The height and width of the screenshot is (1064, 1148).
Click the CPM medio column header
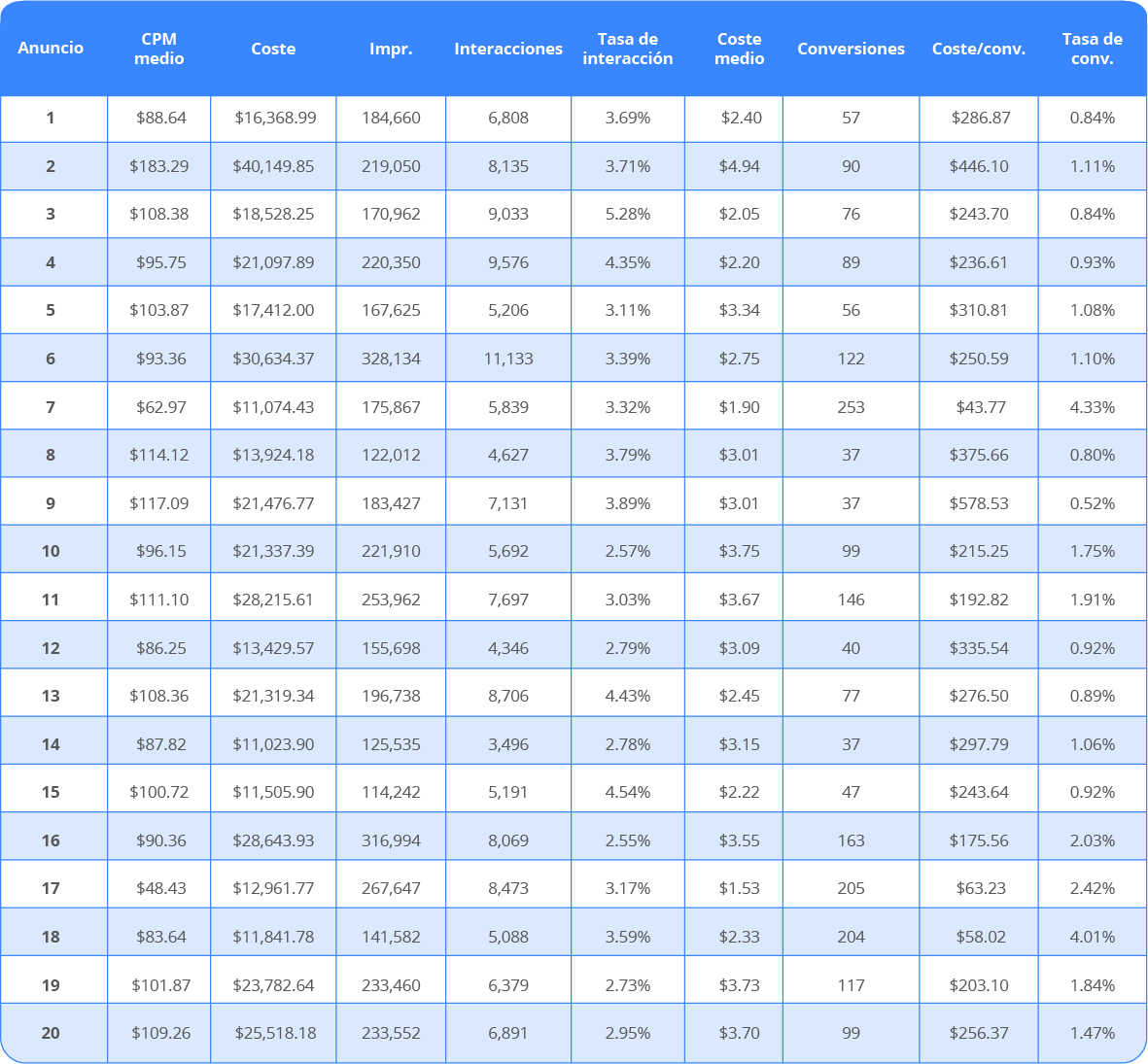tap(158, 49)
